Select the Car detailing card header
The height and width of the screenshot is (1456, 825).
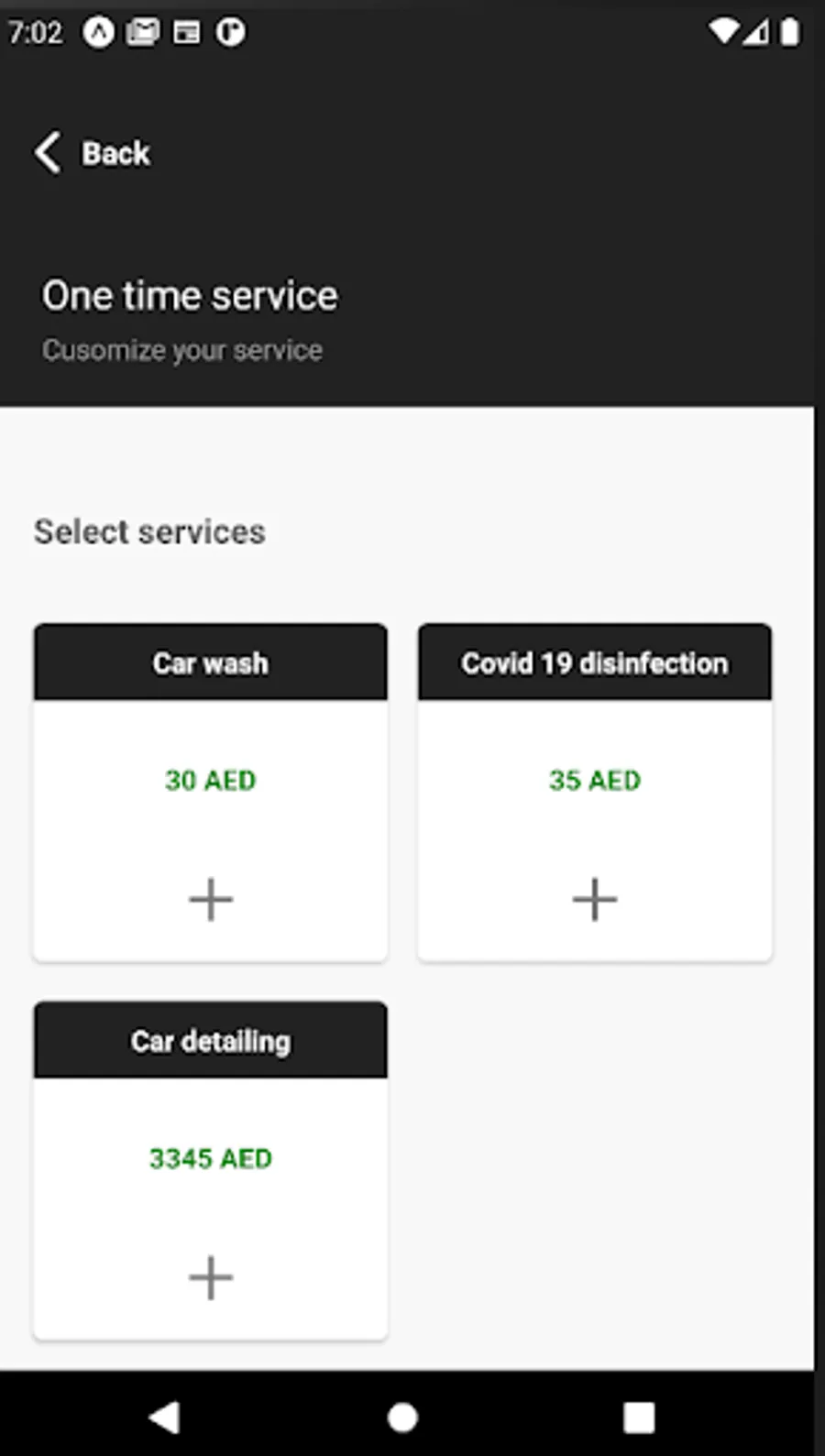click(211, 1040)
